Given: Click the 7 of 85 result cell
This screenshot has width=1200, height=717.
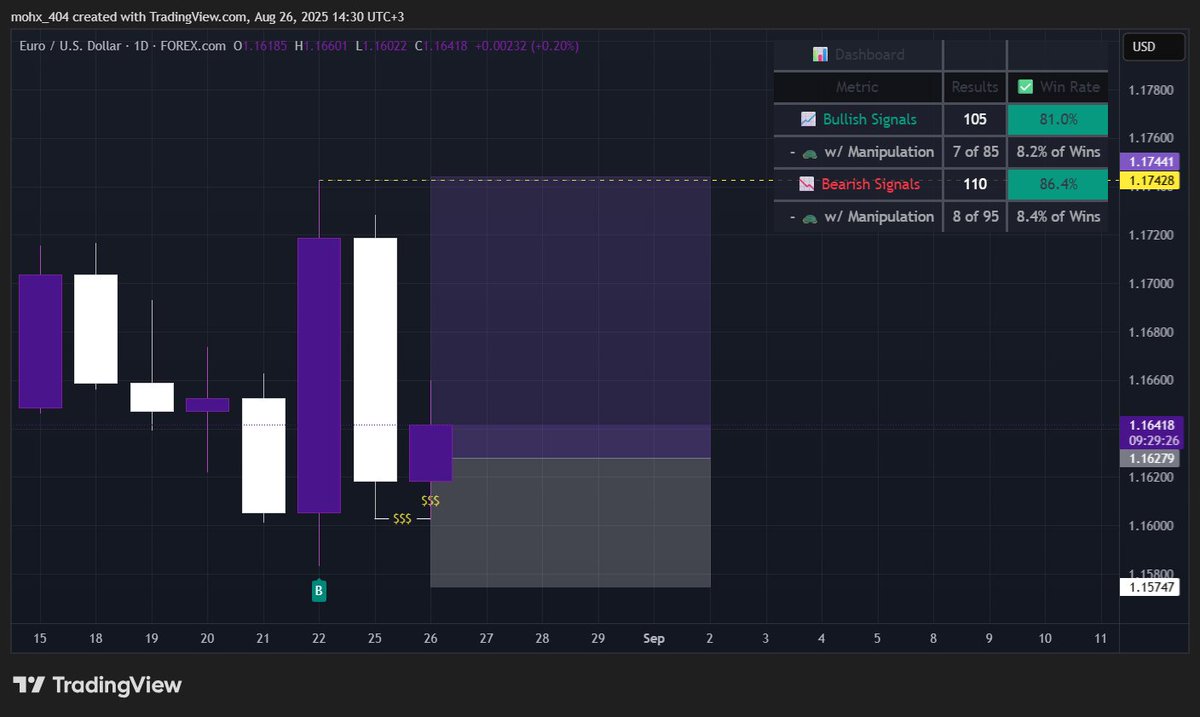Looking at the screenshot, I should 974,152.
